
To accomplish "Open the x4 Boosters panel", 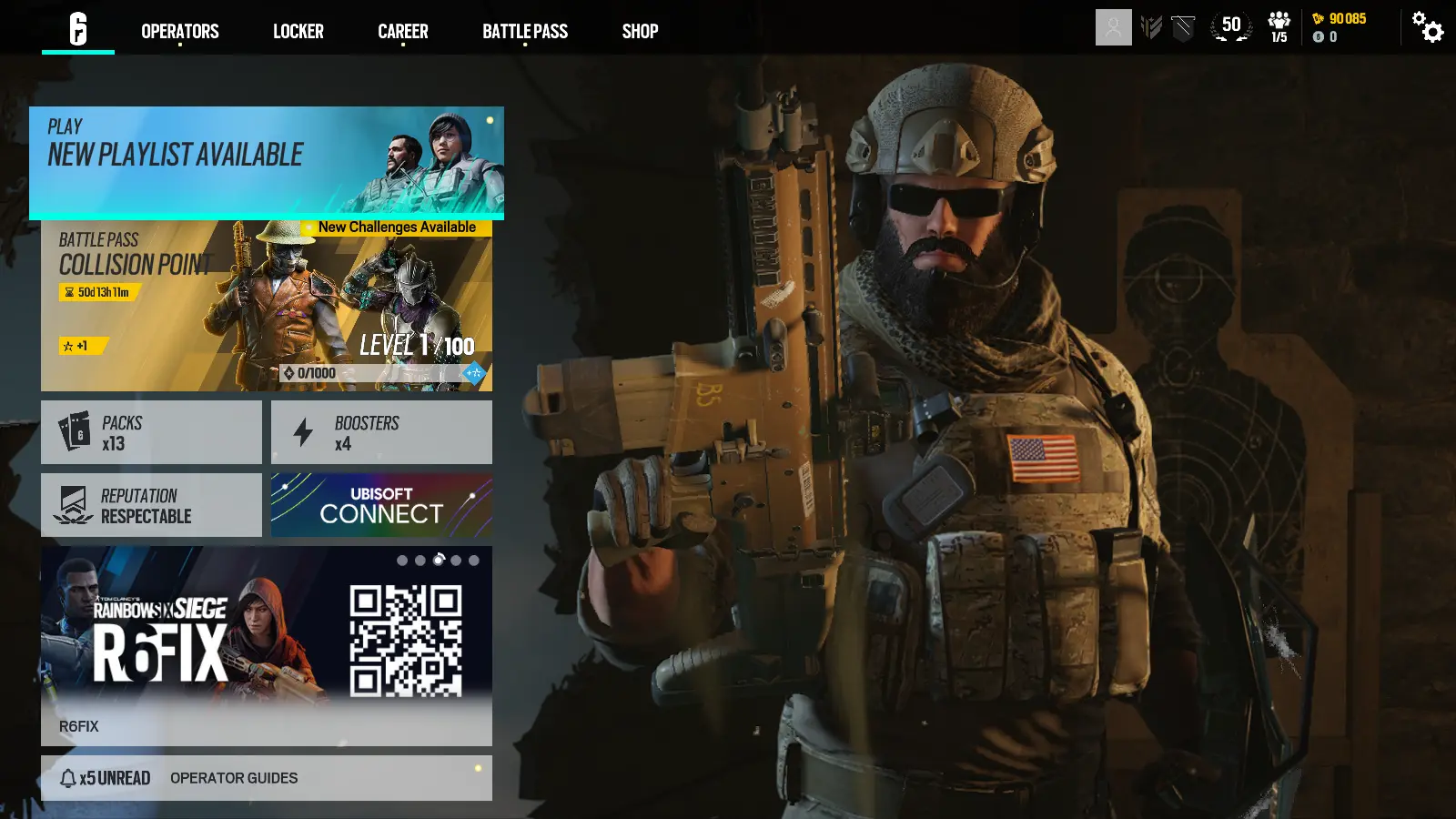I will [x=381, y=431].
